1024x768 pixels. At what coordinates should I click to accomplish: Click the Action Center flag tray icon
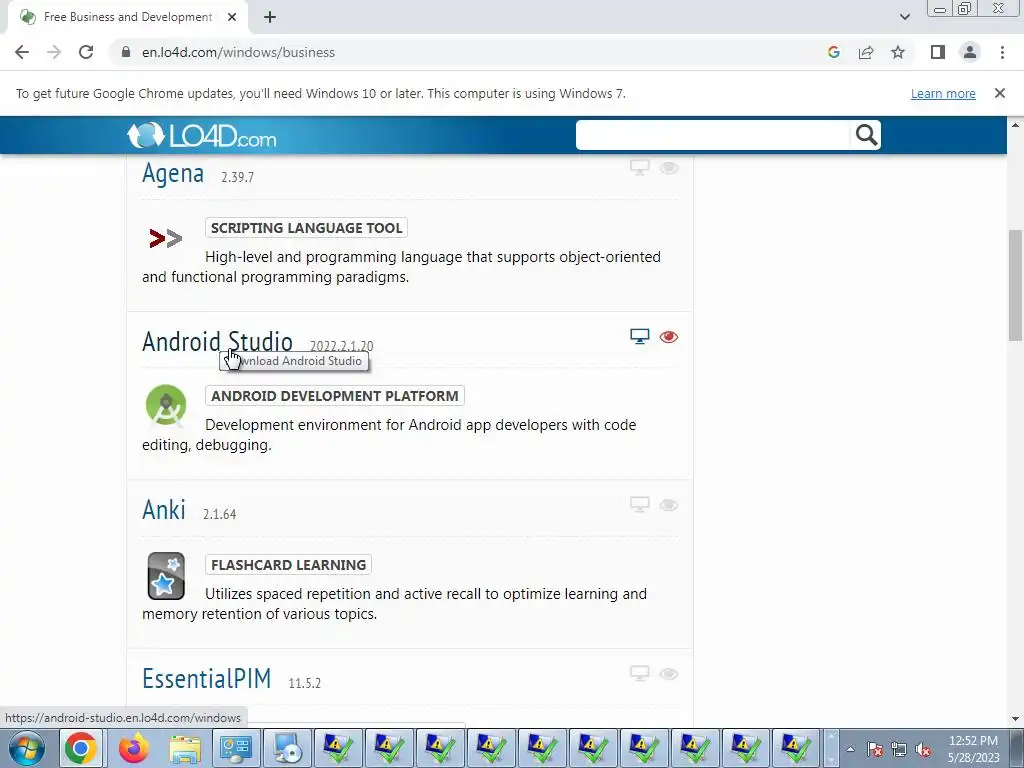click(x=875, y=749)
